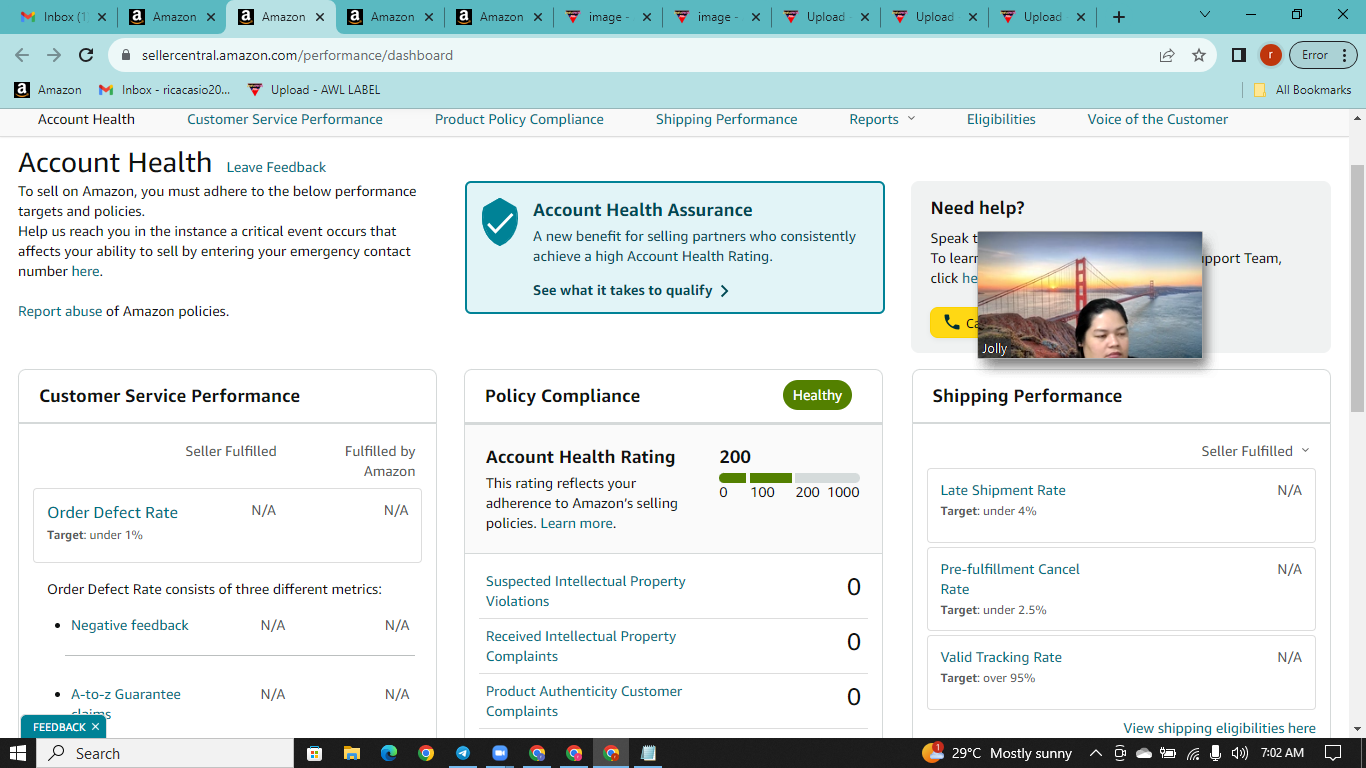Bookmark this page with the star icon
The height and width of the screenshot is (768, 1366).
click(x=1199, y=55)
